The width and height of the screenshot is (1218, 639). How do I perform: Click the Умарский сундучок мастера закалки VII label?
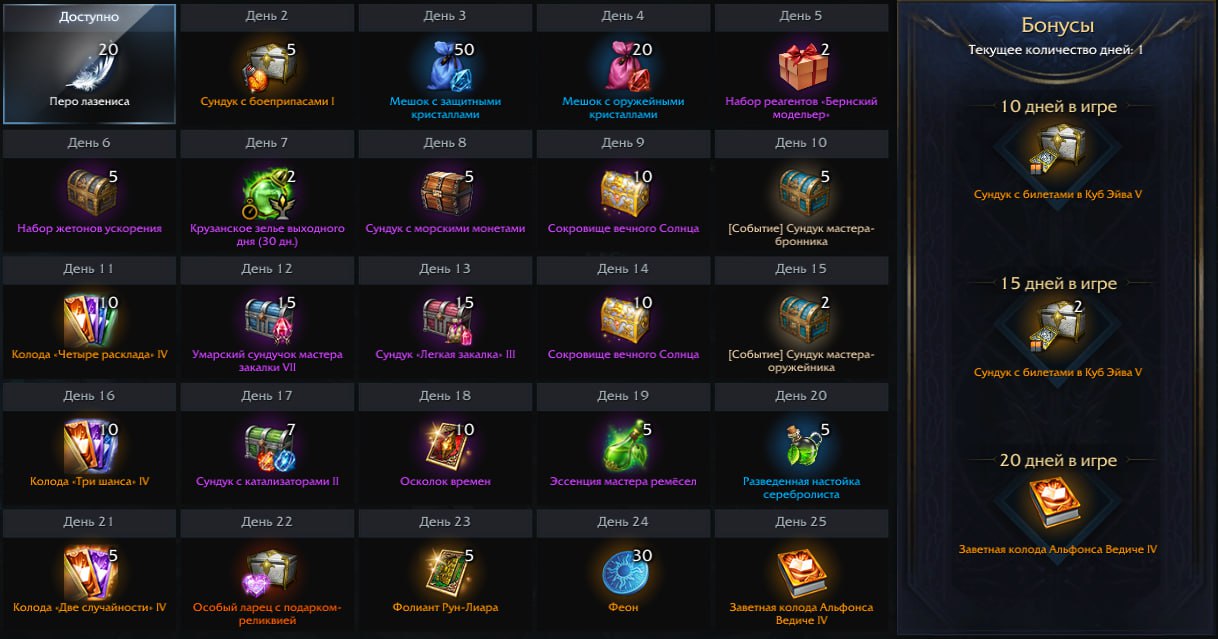(x=267, y=360)
